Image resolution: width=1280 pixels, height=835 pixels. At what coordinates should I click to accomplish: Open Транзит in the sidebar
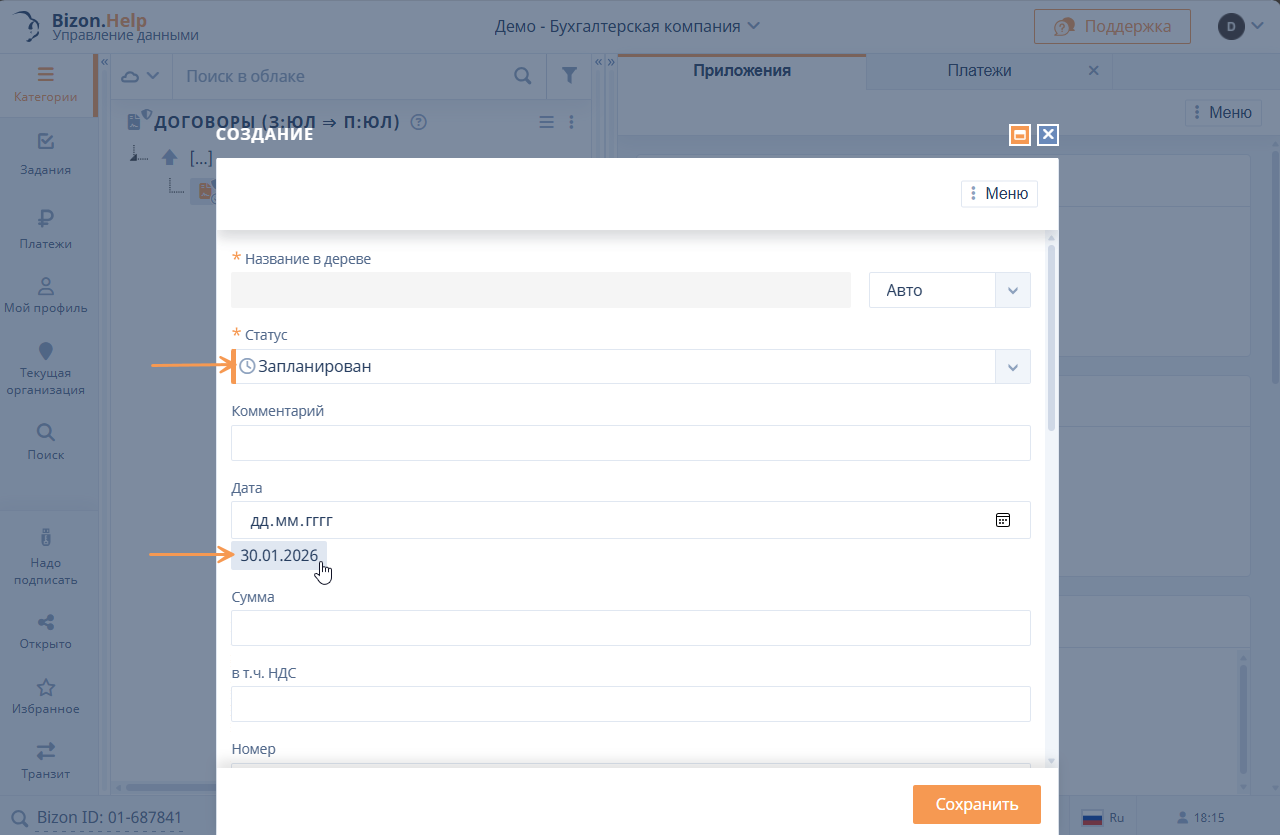[45, 761]
